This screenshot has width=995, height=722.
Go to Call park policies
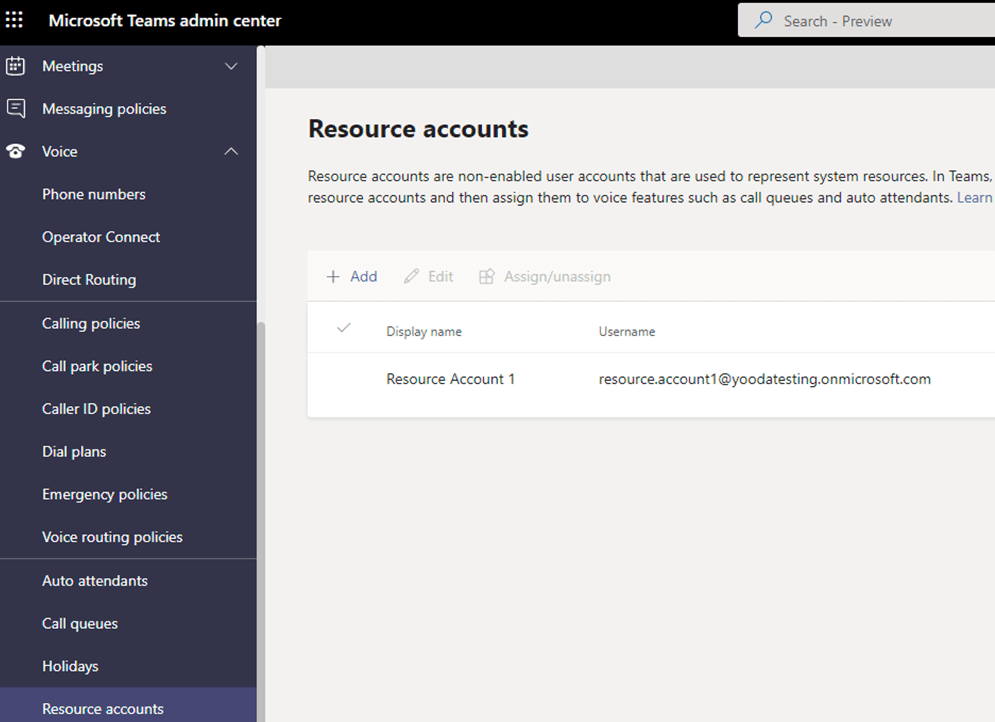[97, 366]
